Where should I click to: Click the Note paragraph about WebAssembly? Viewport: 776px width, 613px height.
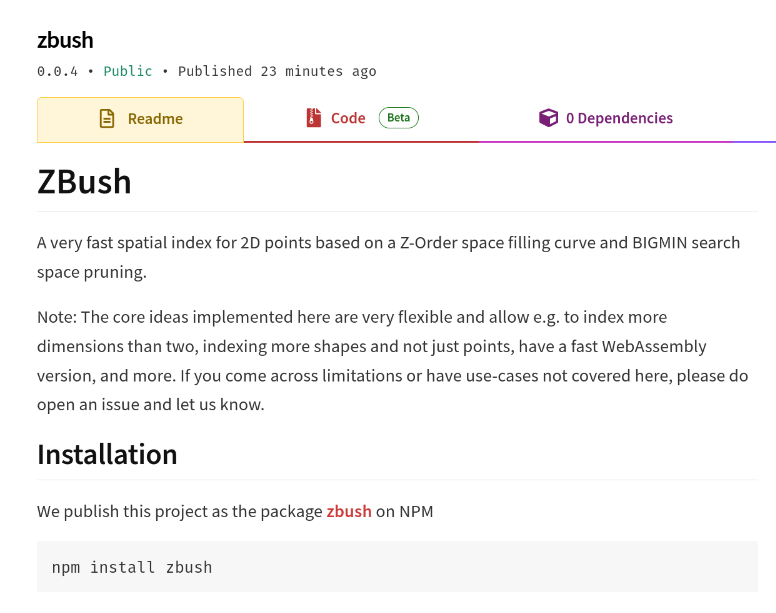pyautogui.click(x=392, y=361)
